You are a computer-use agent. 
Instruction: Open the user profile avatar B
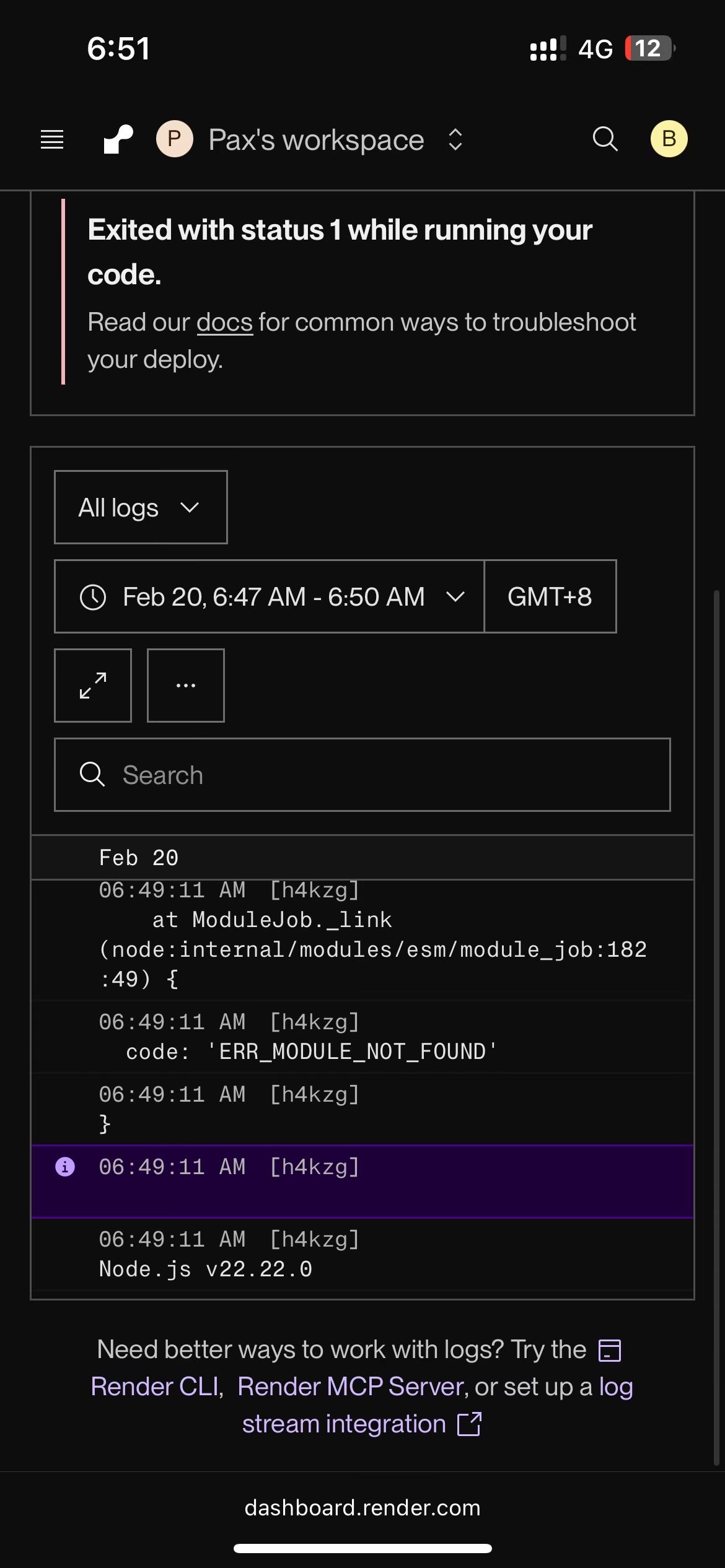pos(669,139)
